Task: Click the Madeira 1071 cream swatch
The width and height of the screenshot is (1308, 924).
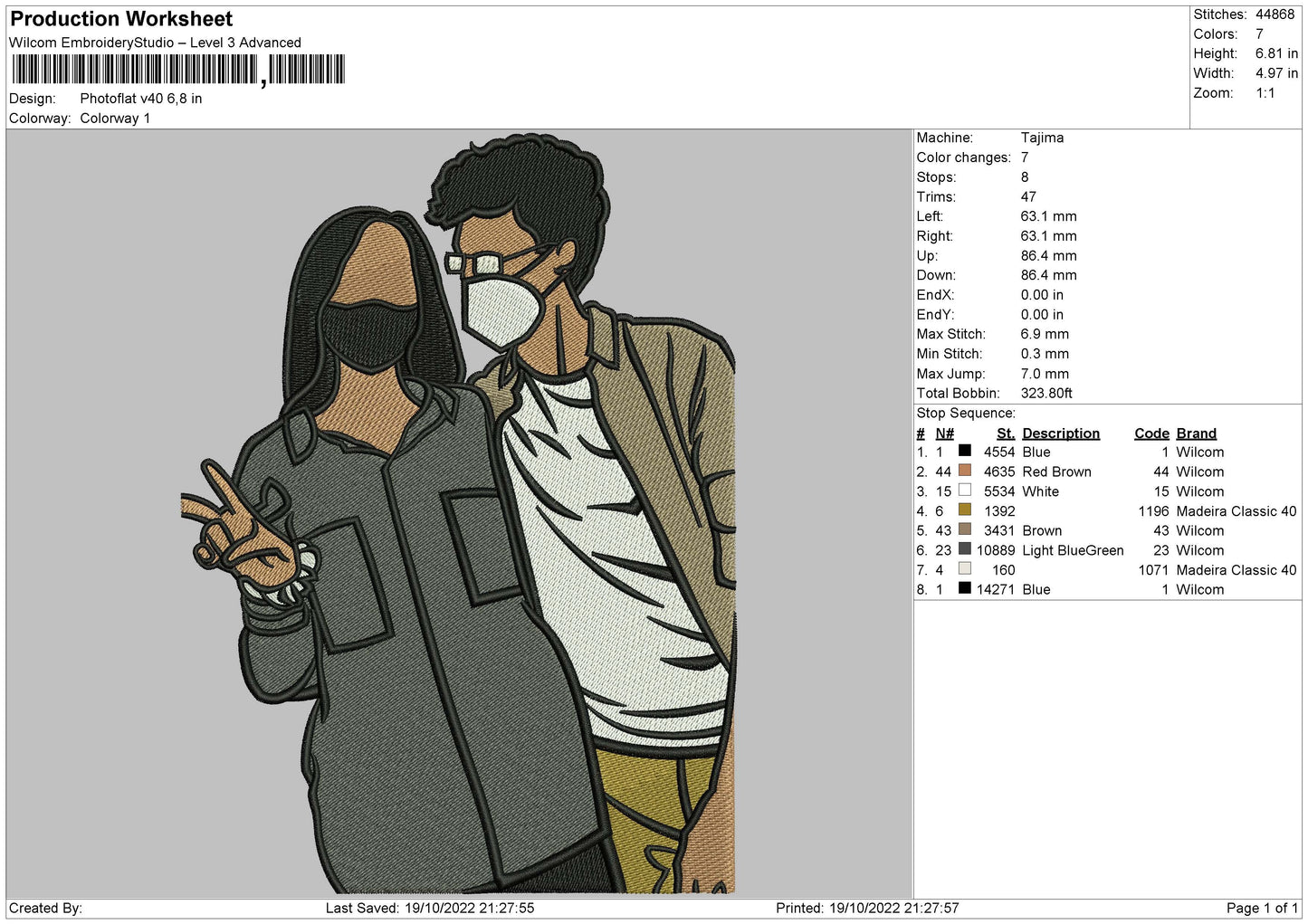Action: [x=965, y=568]
